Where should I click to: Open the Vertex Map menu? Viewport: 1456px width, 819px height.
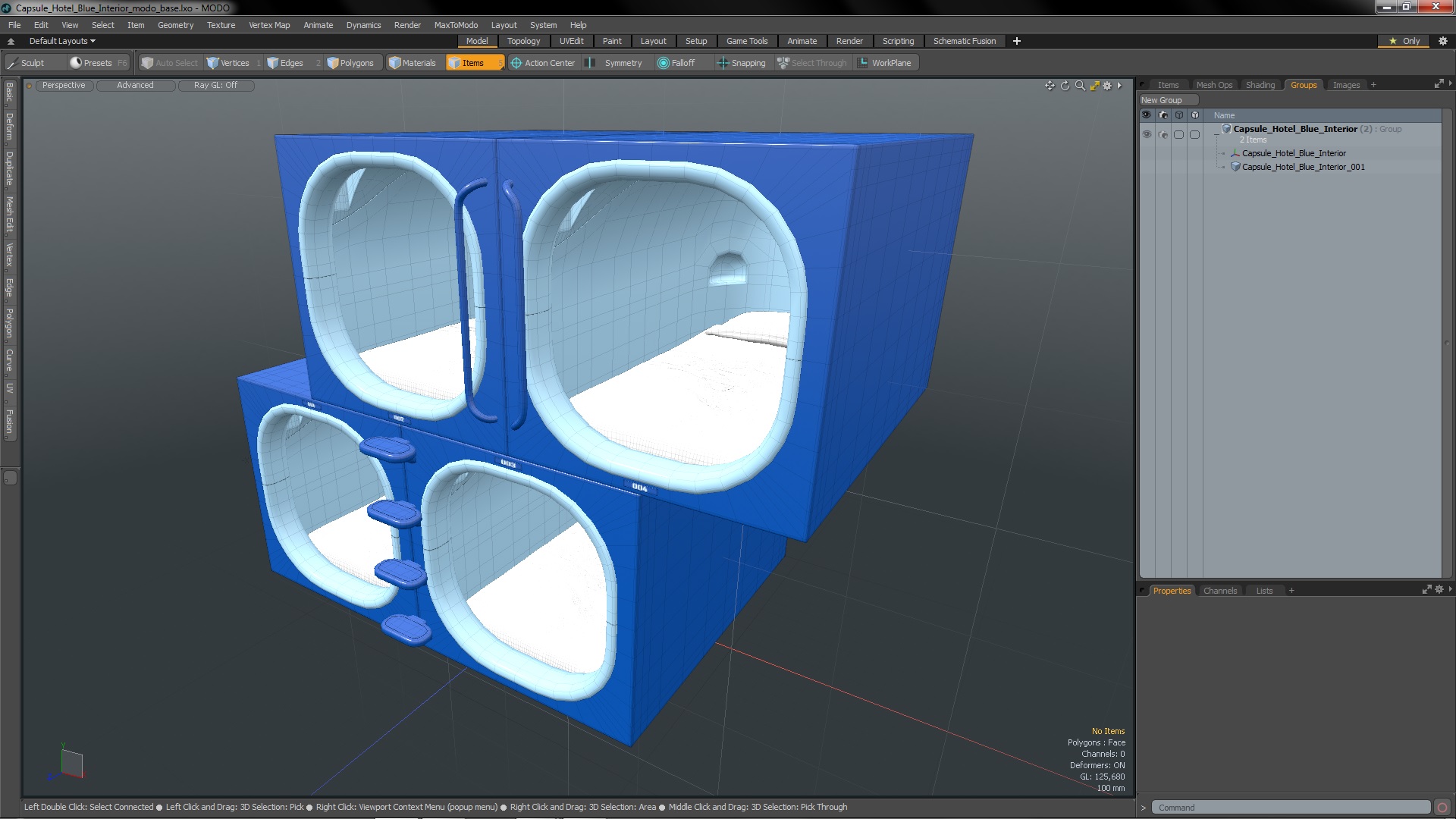269,25
